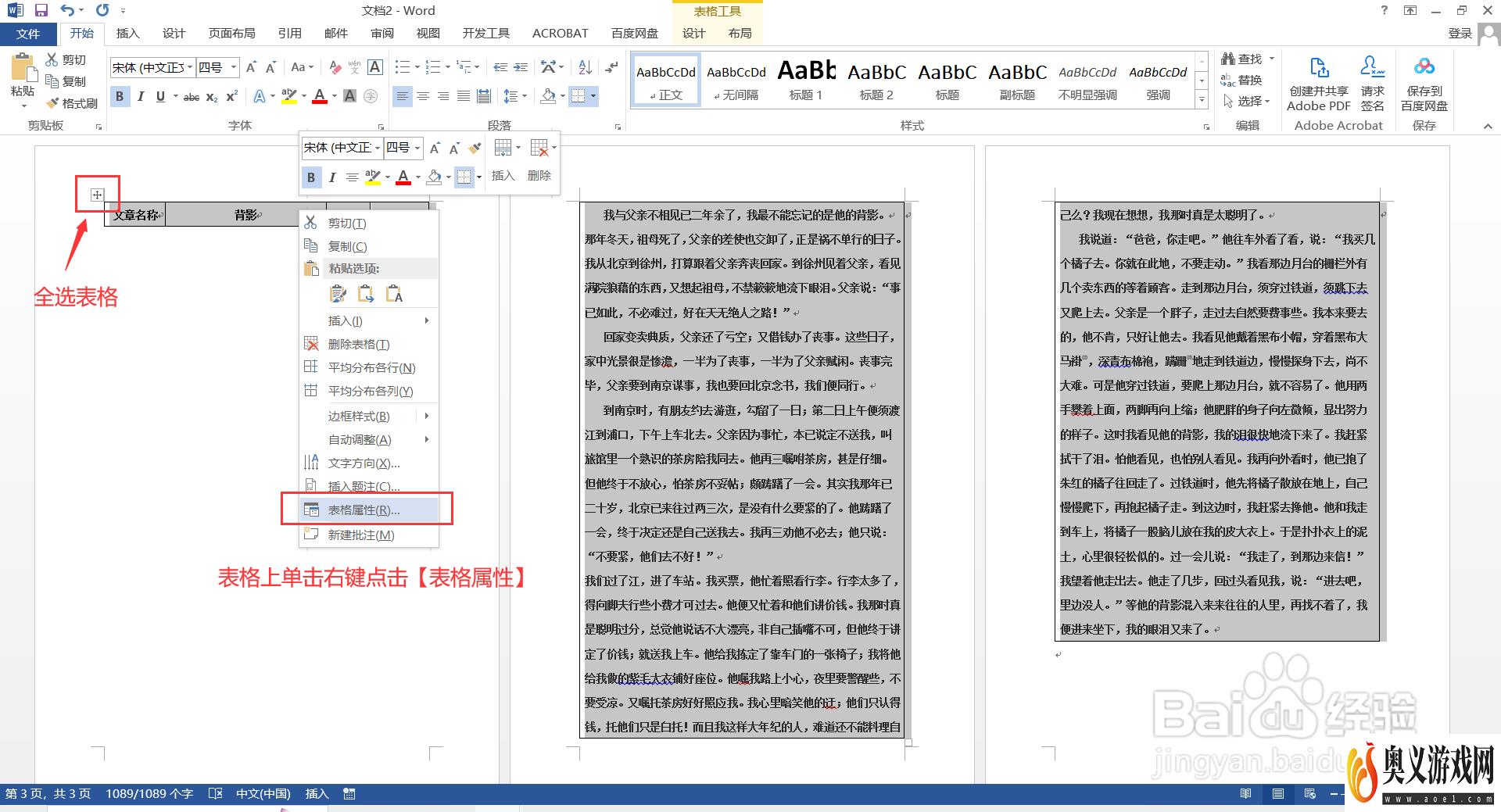The width and height of the screenshot is (1501, 812).
Task: Open the phonetic guide (wén) tool in the ribbon
Action: tap(354, 68)
